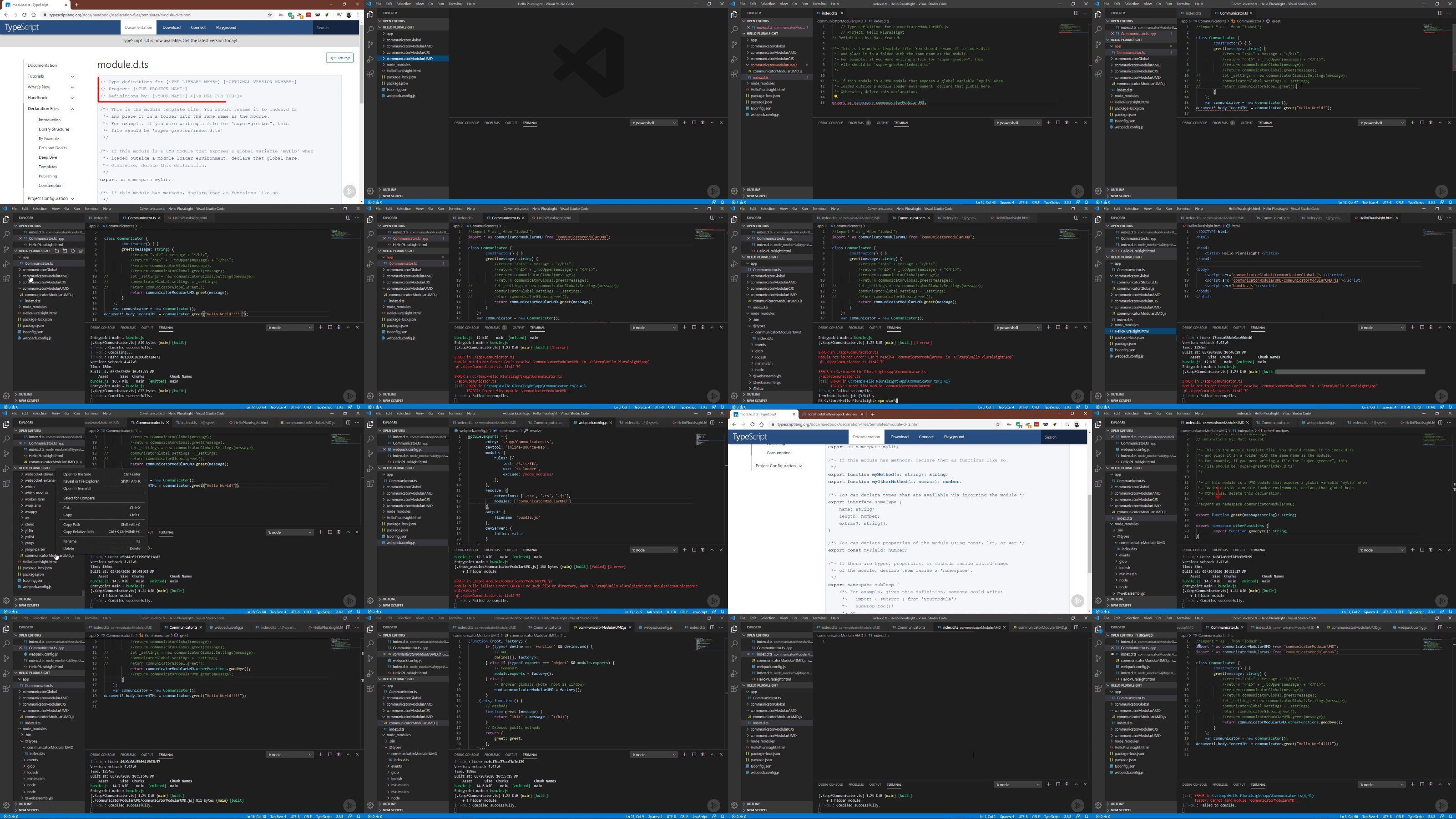The height and width of the screenshot is (819, 1456).
Task: Open Run and Debug in the empty VS Code window
Action: 370,59
